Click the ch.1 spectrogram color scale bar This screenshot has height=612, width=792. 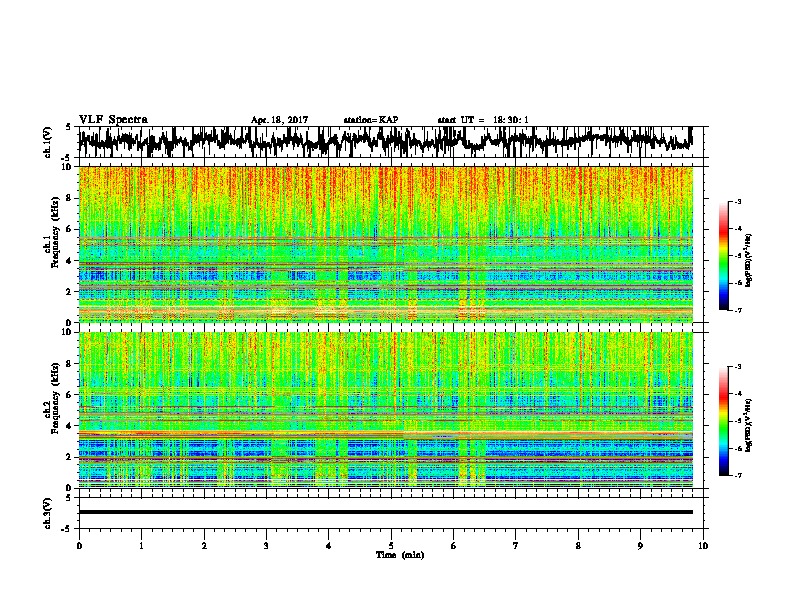pyautogui.click(x=723, y=256)
